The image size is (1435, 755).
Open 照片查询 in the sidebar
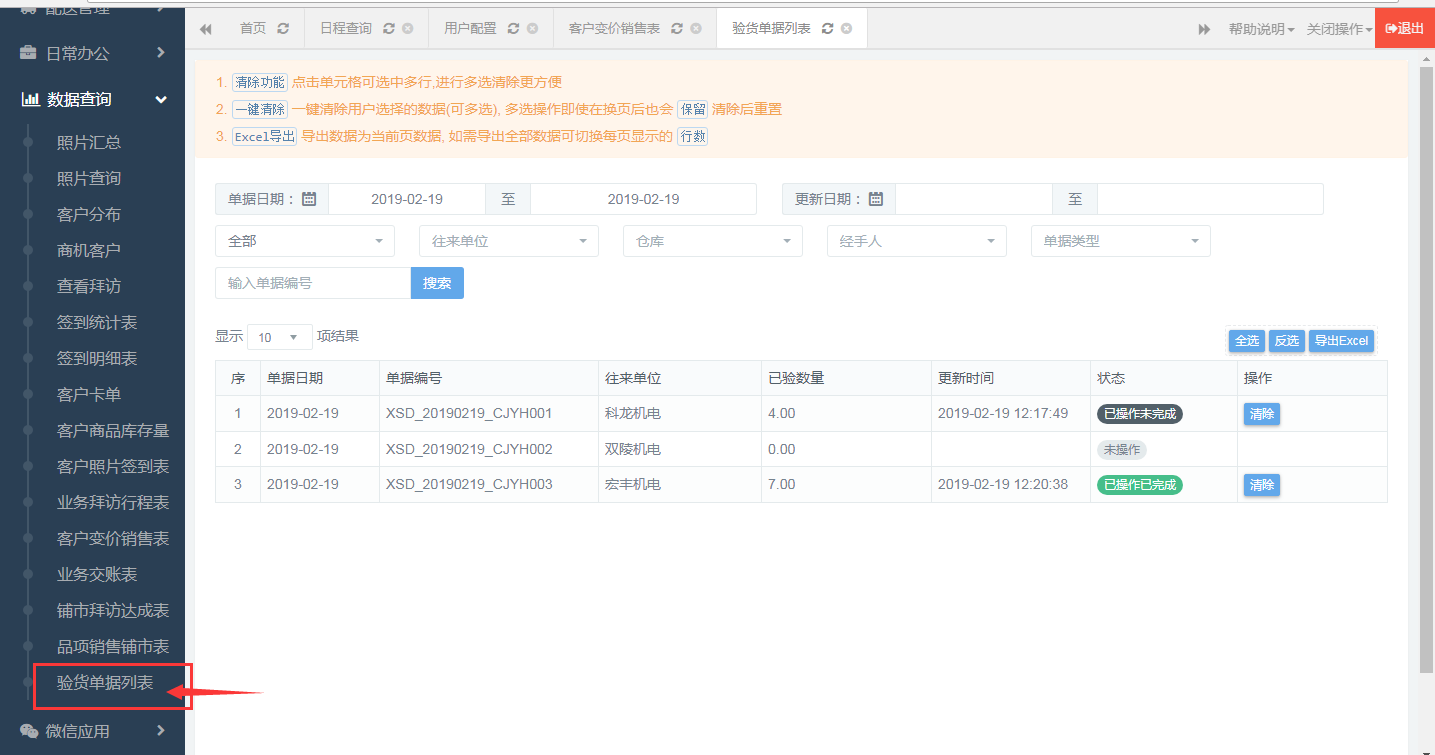89,178
